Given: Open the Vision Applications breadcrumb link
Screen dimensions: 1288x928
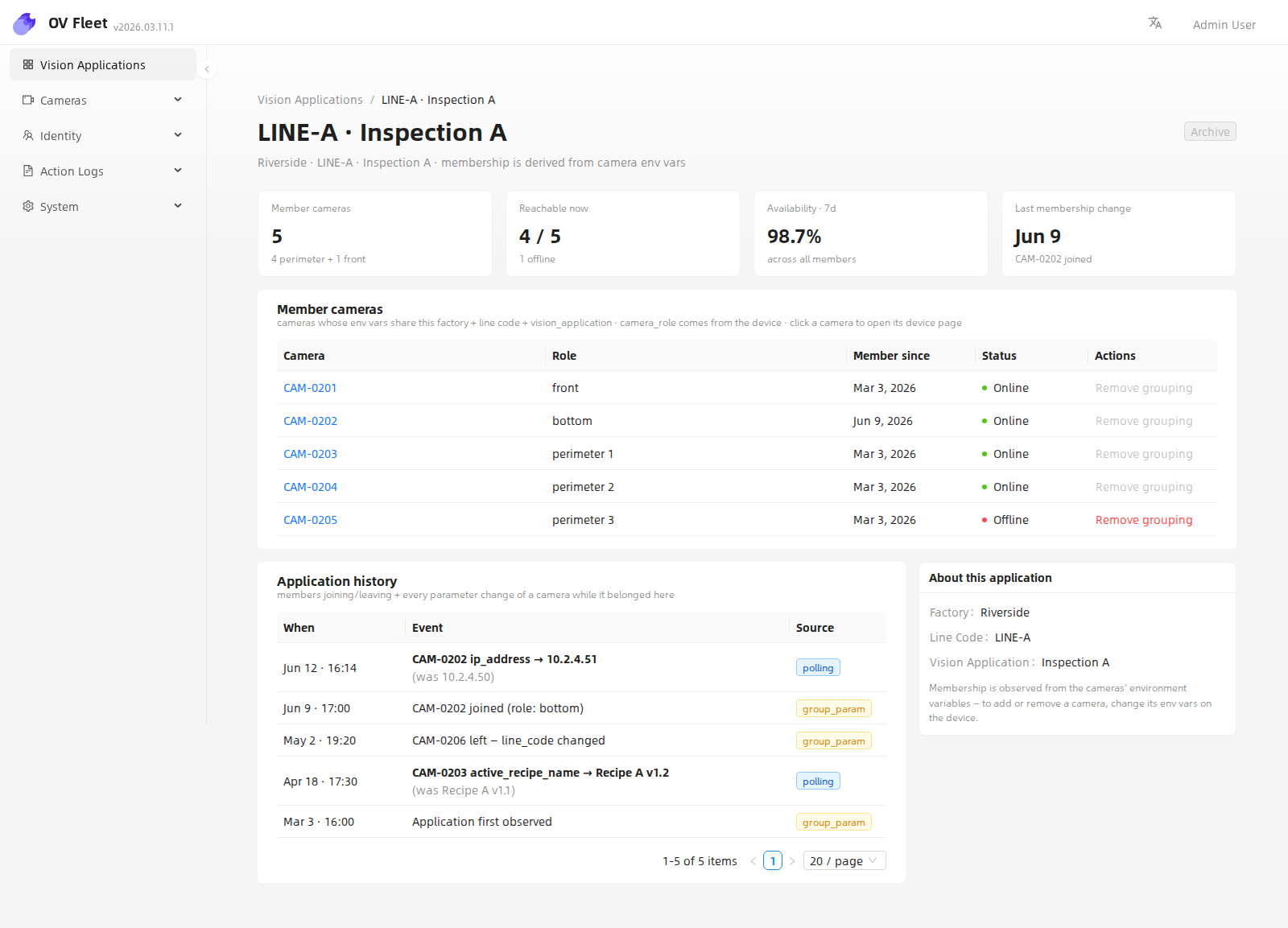Looking at the screenshot, I should pos(310,100).
